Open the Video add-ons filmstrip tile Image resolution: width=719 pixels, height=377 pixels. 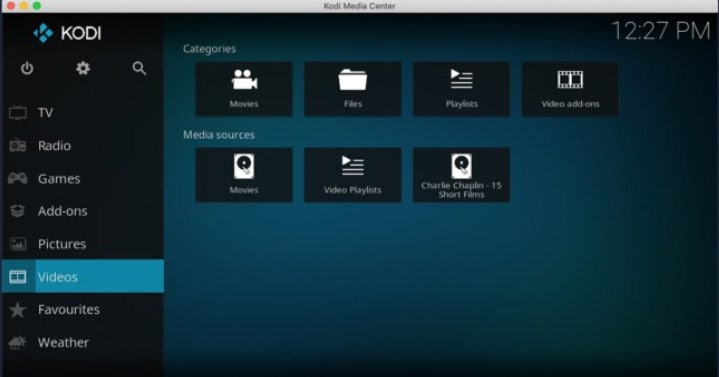570,89
